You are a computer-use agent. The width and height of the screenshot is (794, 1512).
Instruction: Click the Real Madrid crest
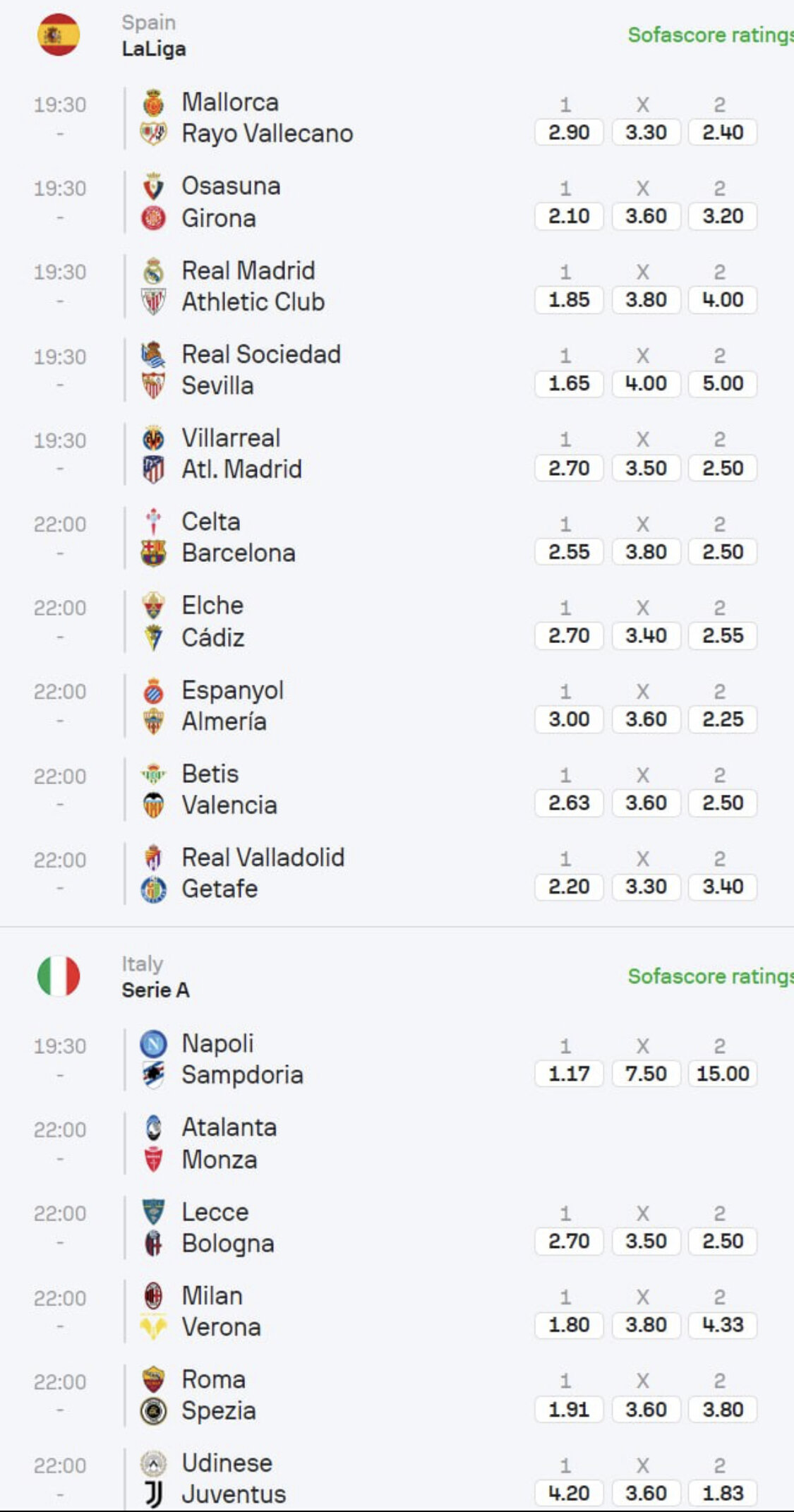coord(153,271)
